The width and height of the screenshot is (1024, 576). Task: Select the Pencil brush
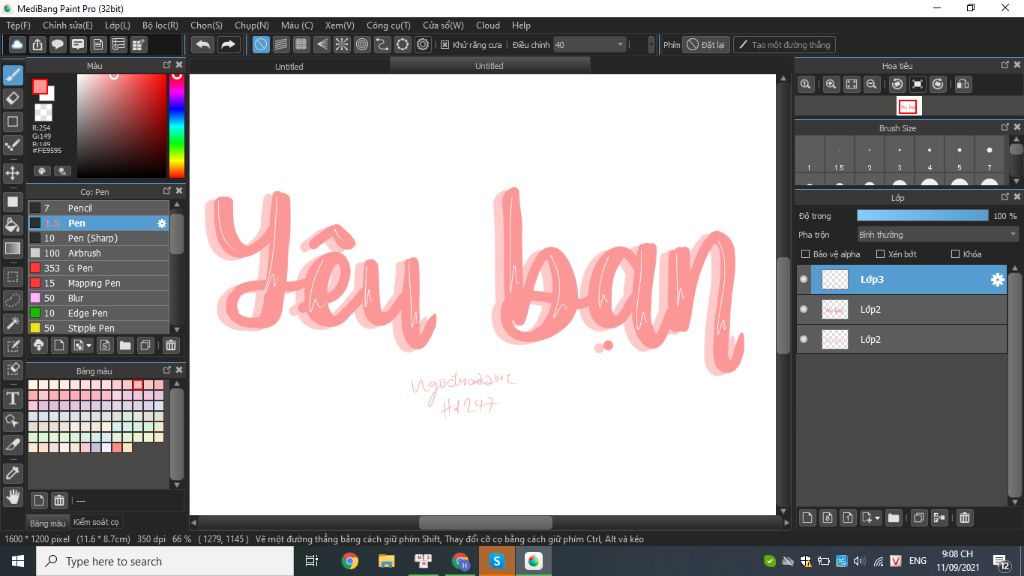click(99, 208)
